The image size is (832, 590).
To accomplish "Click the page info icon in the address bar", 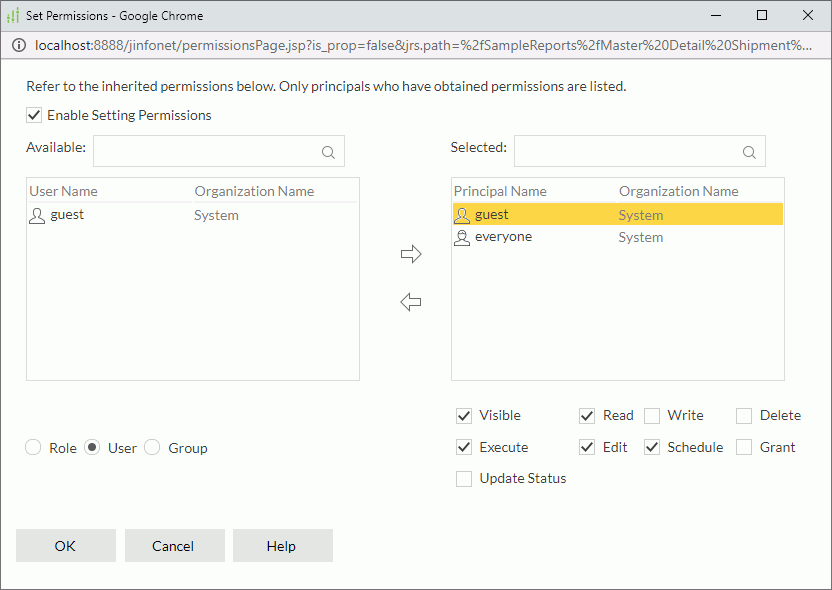I will coord(19,45).
